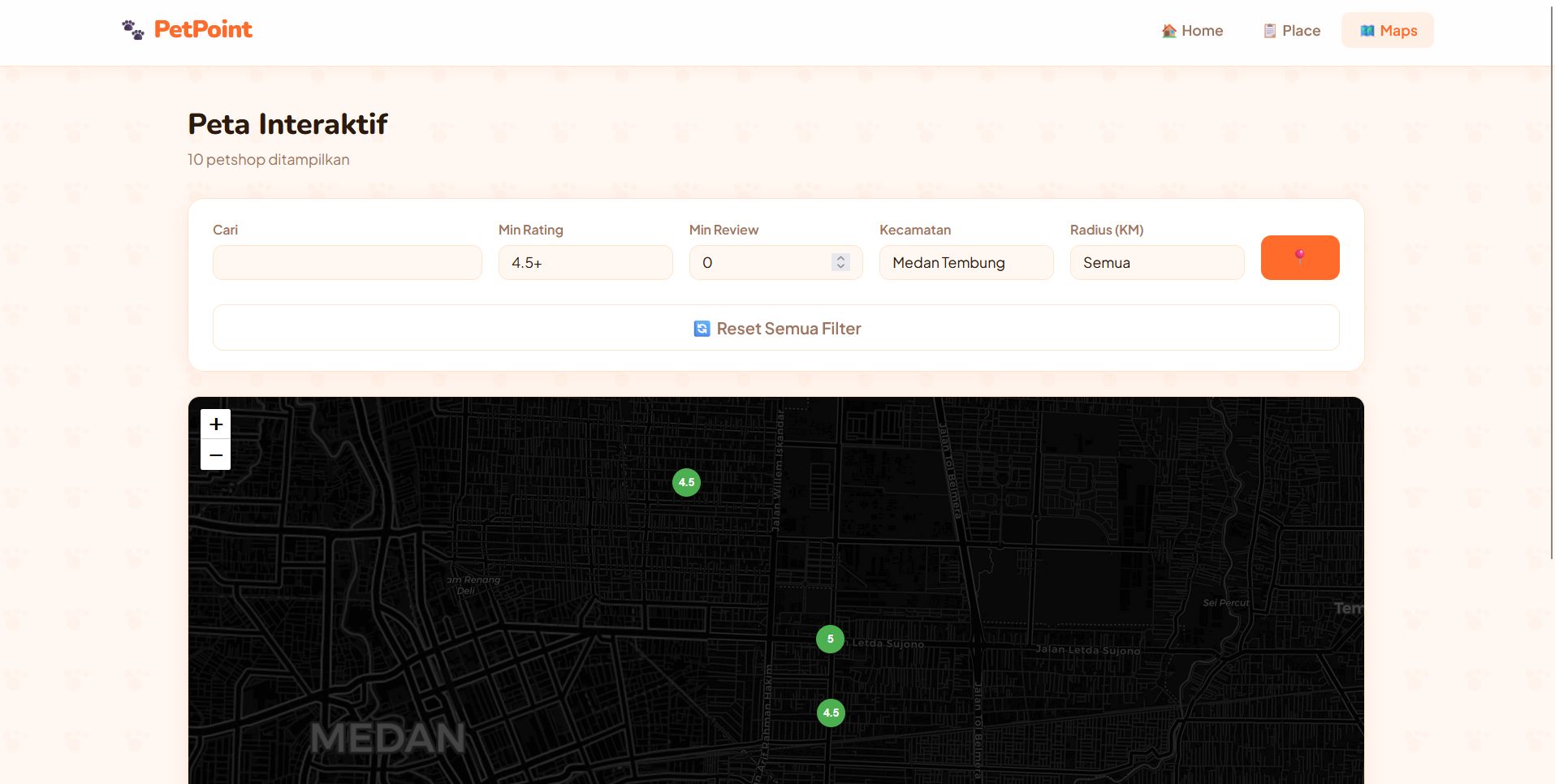Open the Min Rating 4.5+ dropdown
Viewport: 1555px width, 784px height.
(x=585, y=263)
